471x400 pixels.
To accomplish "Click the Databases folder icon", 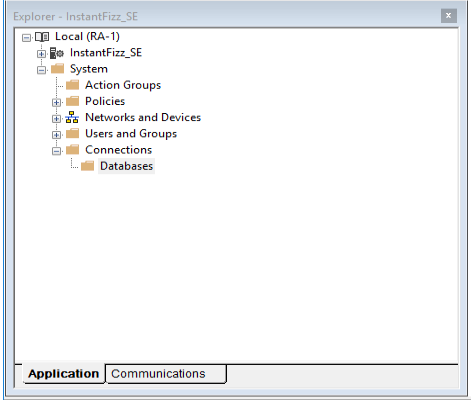I will tap(87, 166).
